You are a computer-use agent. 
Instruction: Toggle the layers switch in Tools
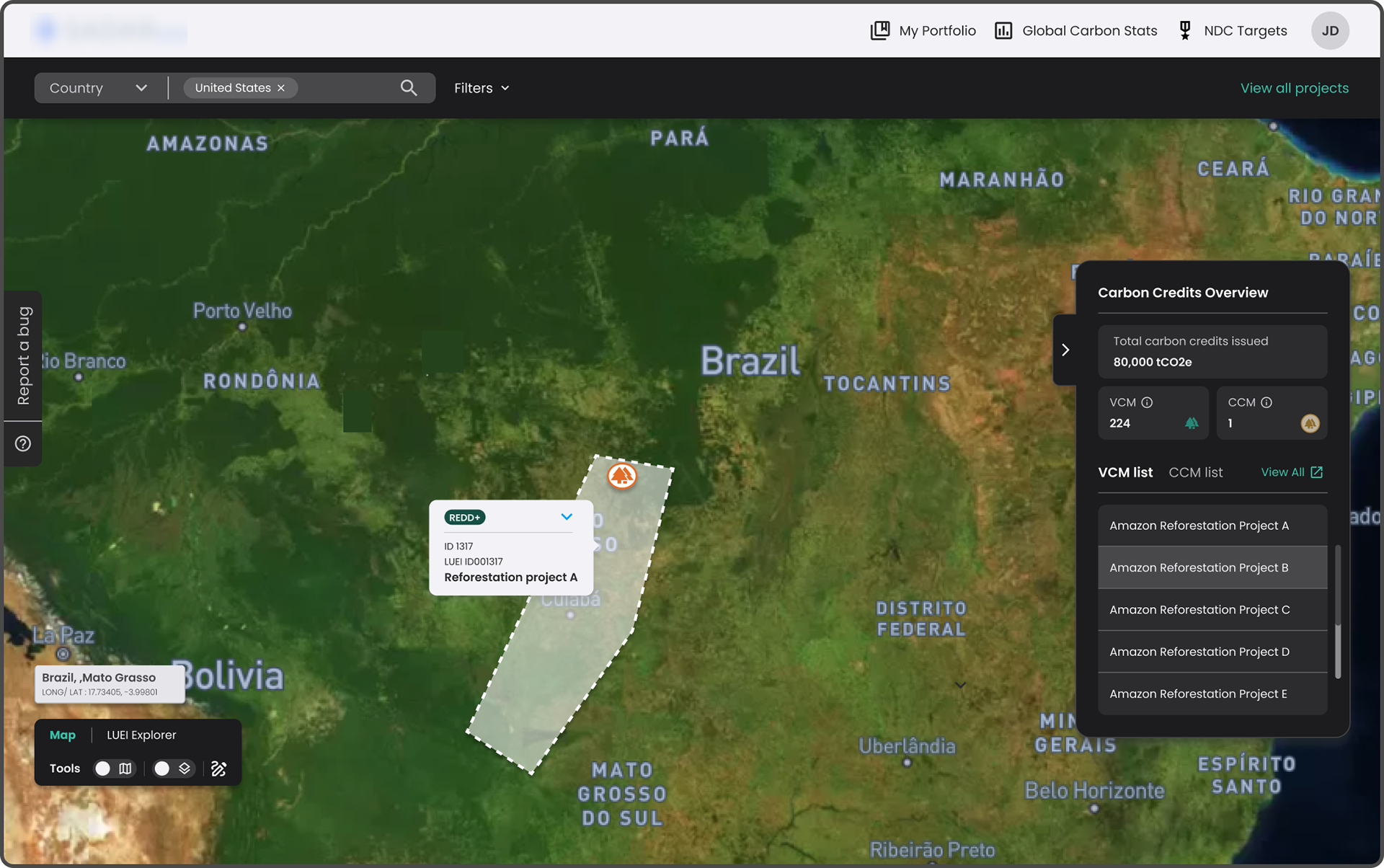click(x=173, y=769)
